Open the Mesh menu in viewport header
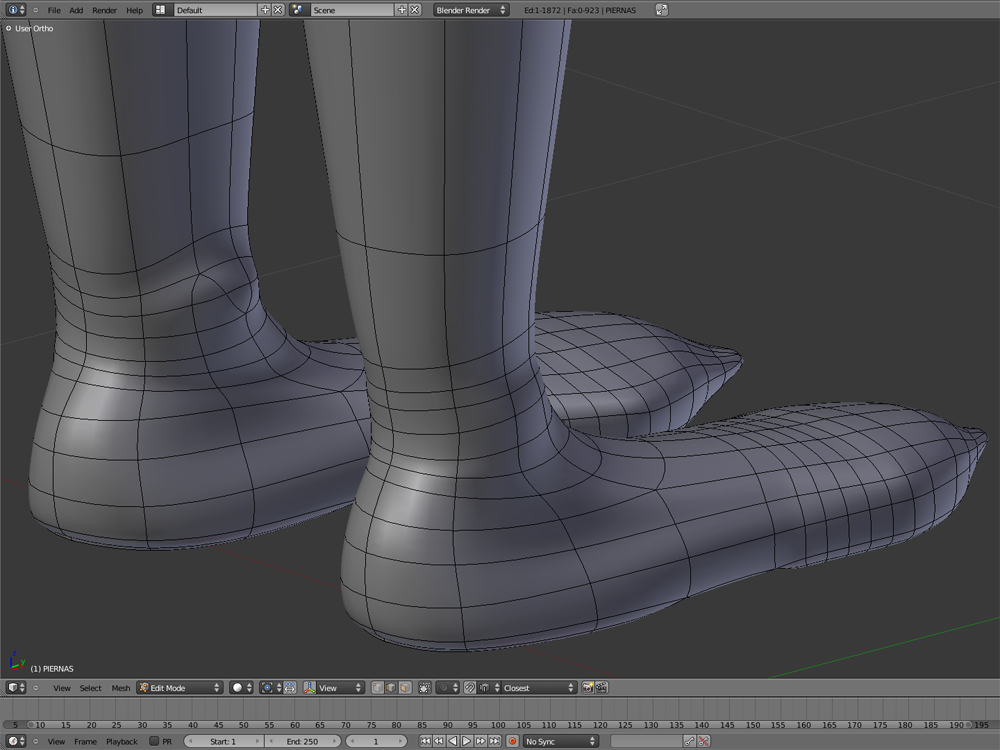This screenshot has width=1000, height=750. (x=120, y=688)
